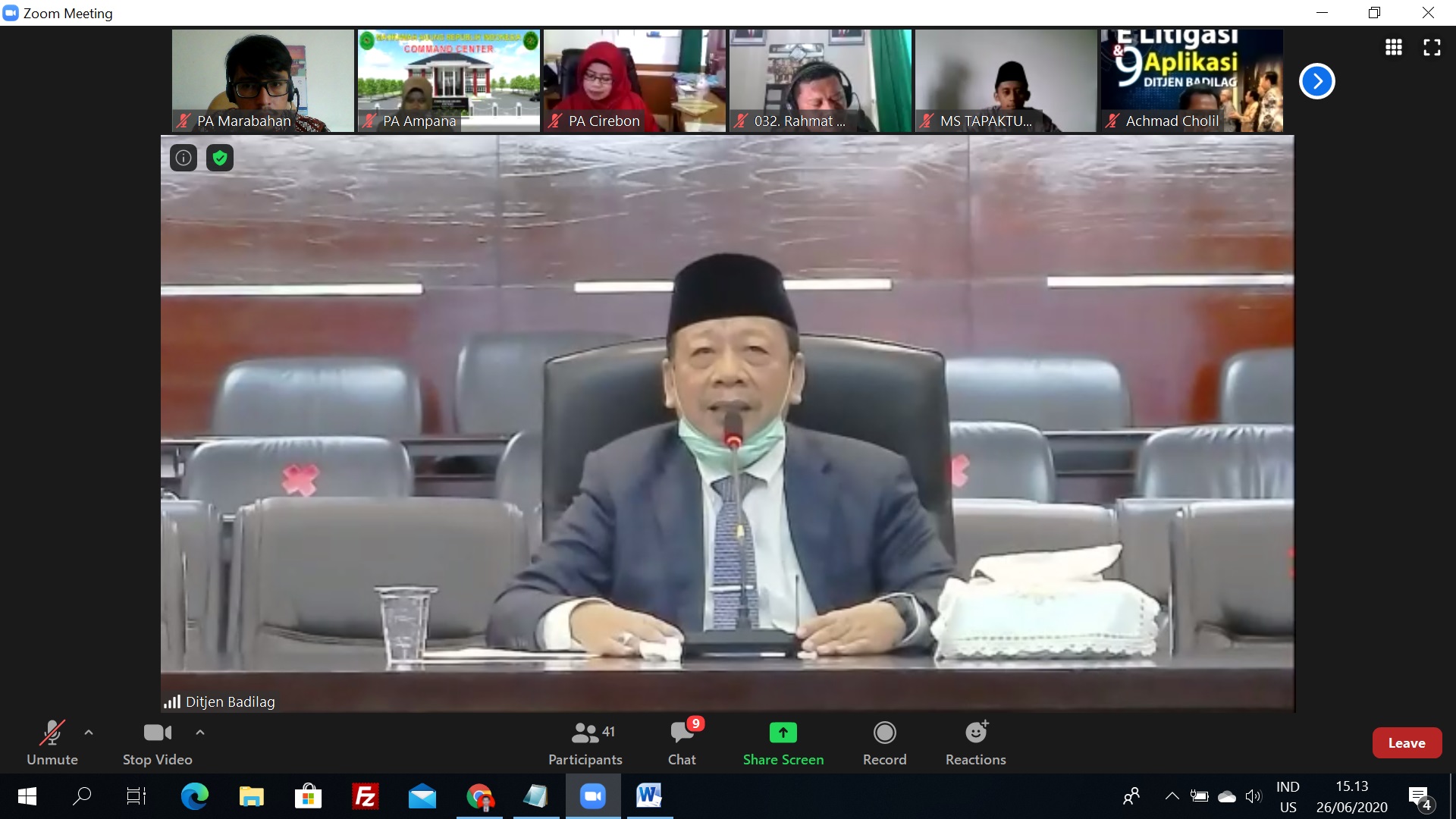Open audio settings via Unmute chevron

point(89,733)
